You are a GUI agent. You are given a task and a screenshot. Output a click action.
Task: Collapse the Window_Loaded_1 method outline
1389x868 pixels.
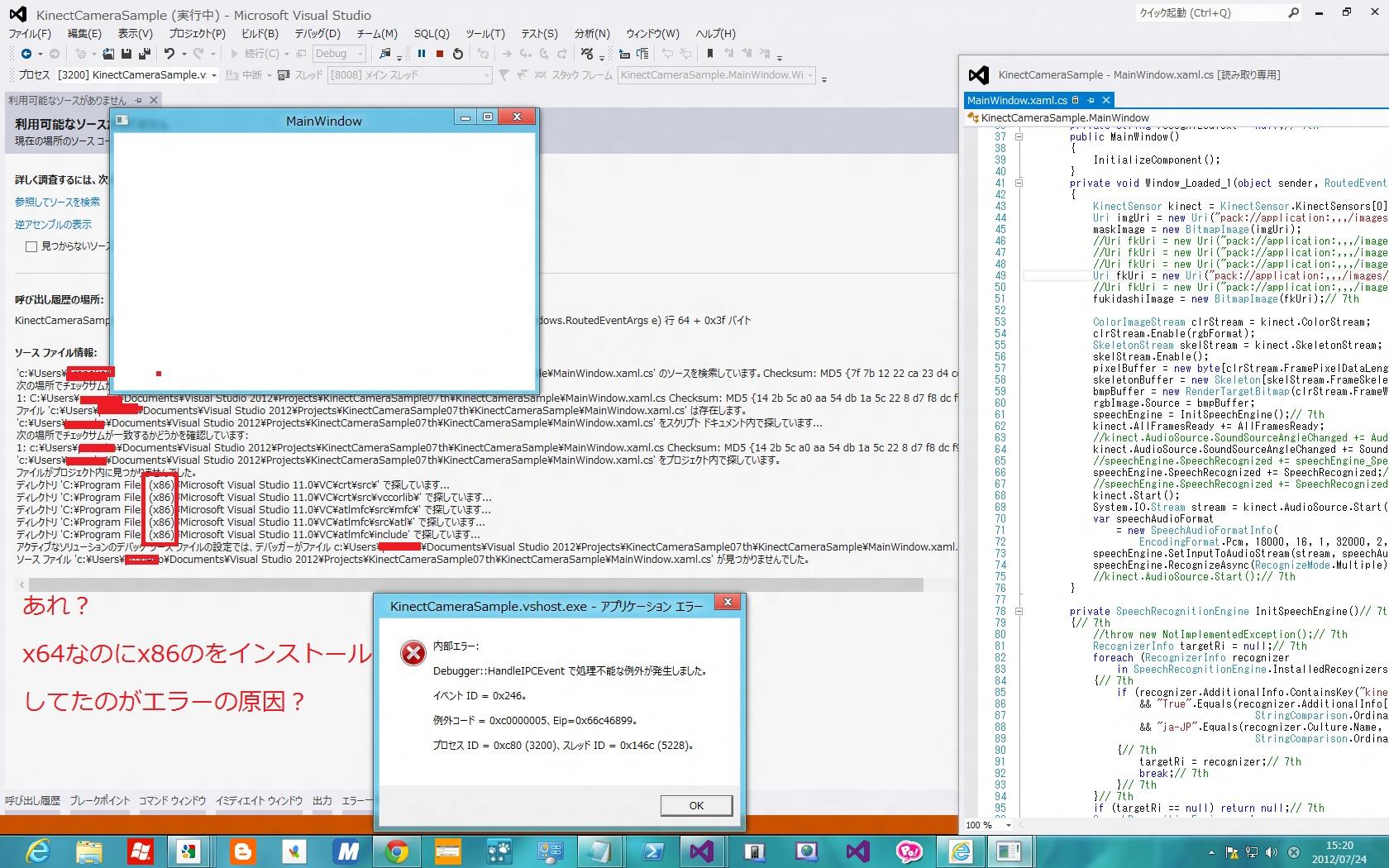coord(1019,184)
